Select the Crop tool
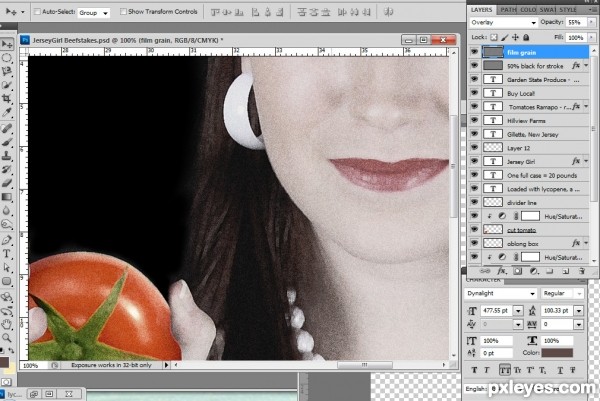The image size is (600, 401). [7, 98]
